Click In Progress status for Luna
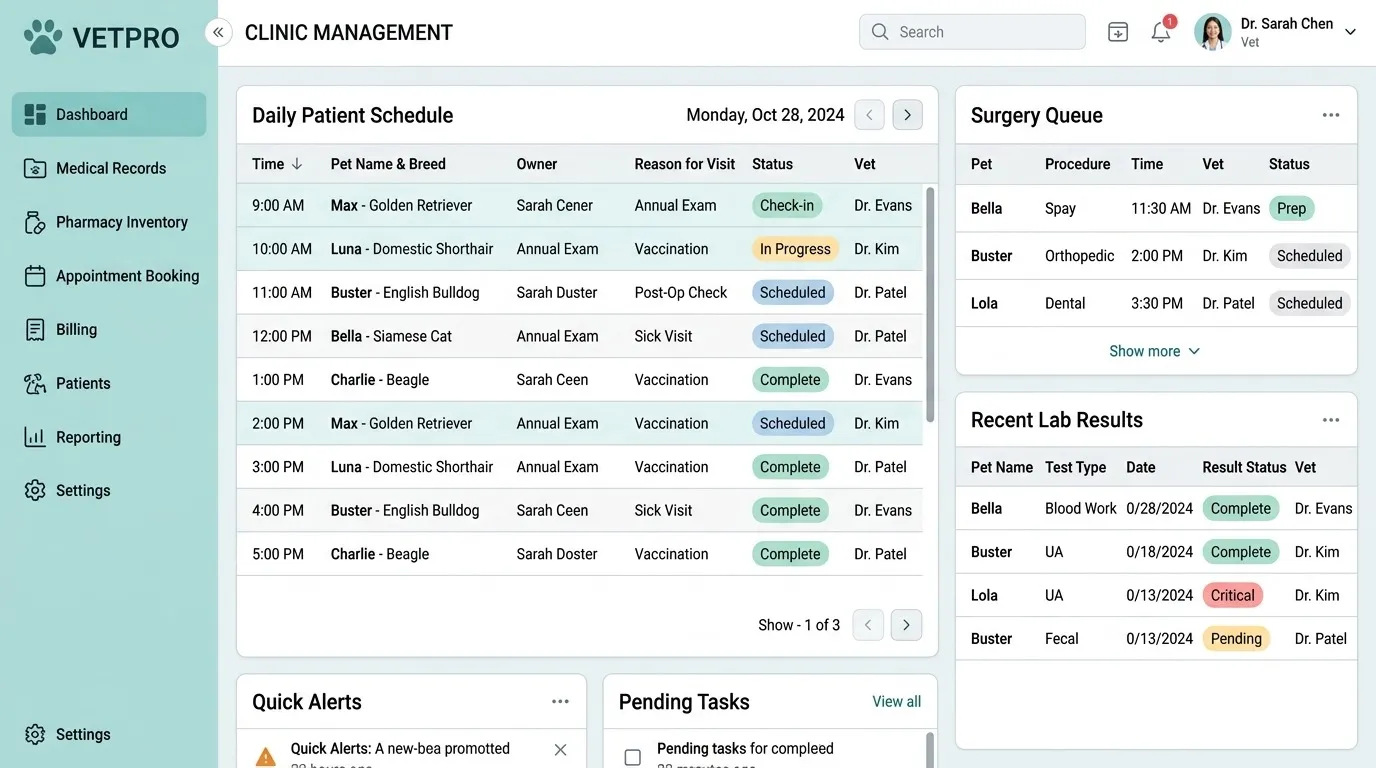The width and height of the screenshot is (1376, 768). click(x=795, y=249)
